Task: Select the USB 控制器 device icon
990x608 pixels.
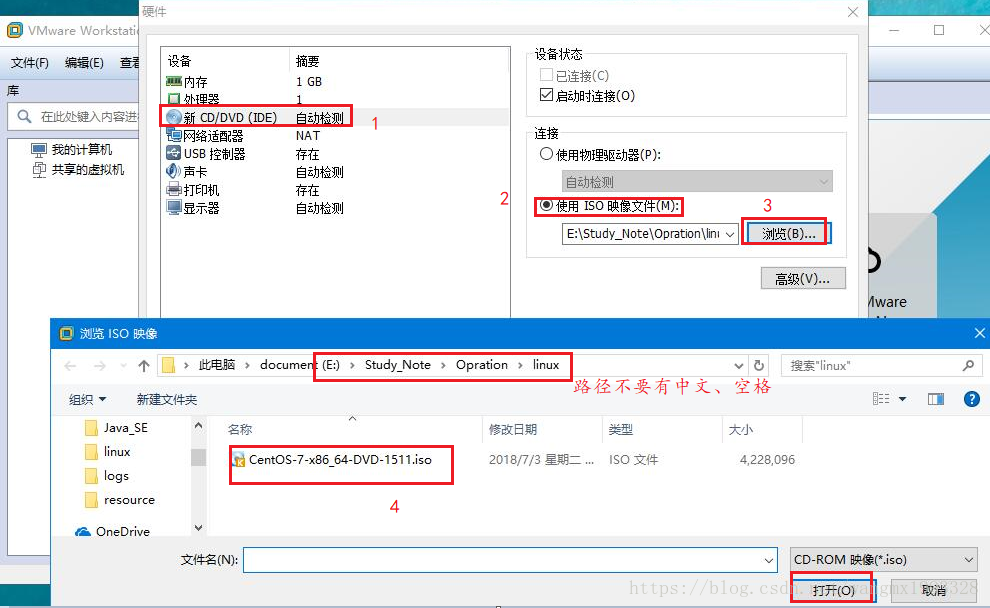Action: (174, 153)
